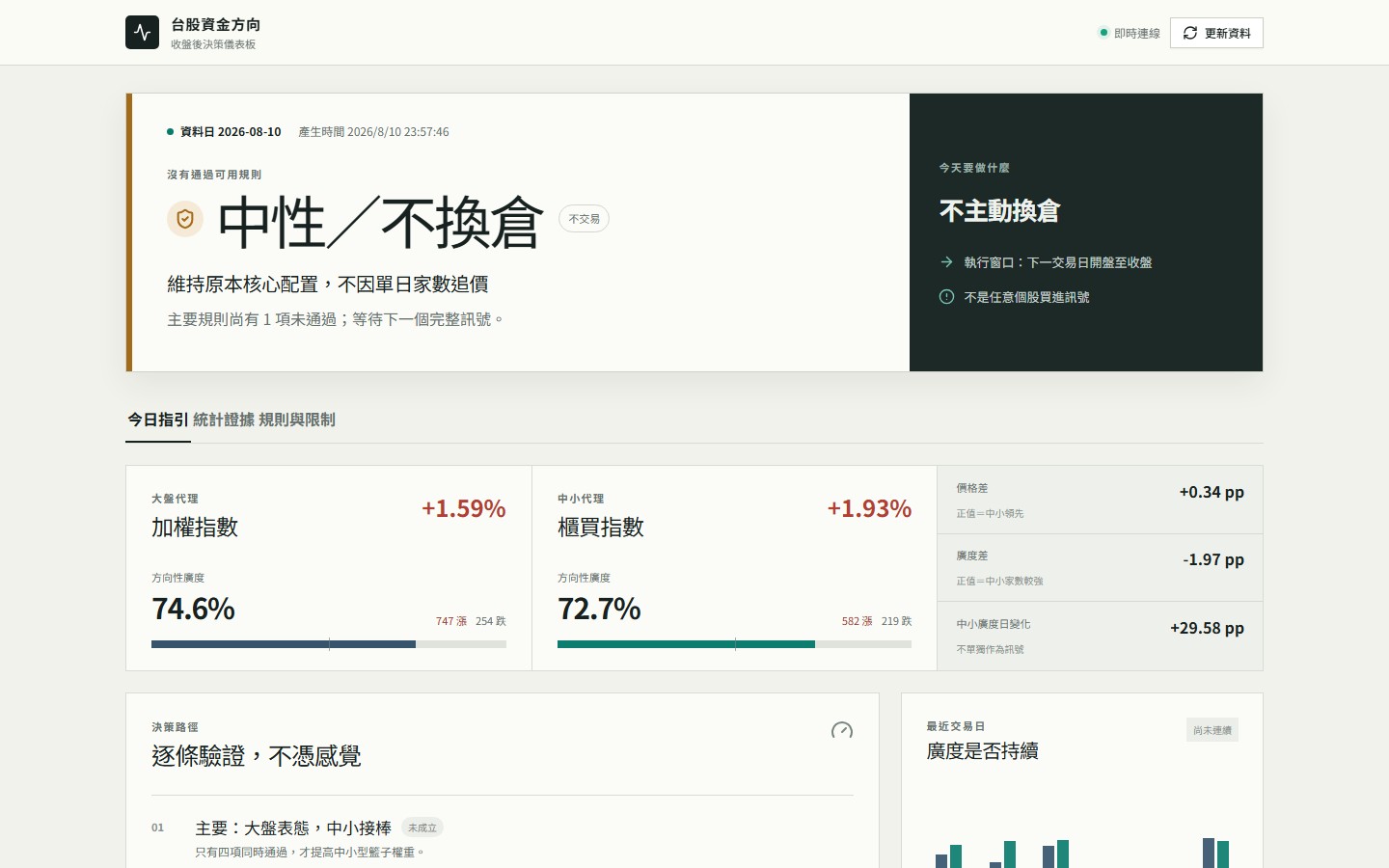Screen dimensions: 1389x868
Task: Click the 維持原本核心配置 description line
Action: (x=328, y=285)
